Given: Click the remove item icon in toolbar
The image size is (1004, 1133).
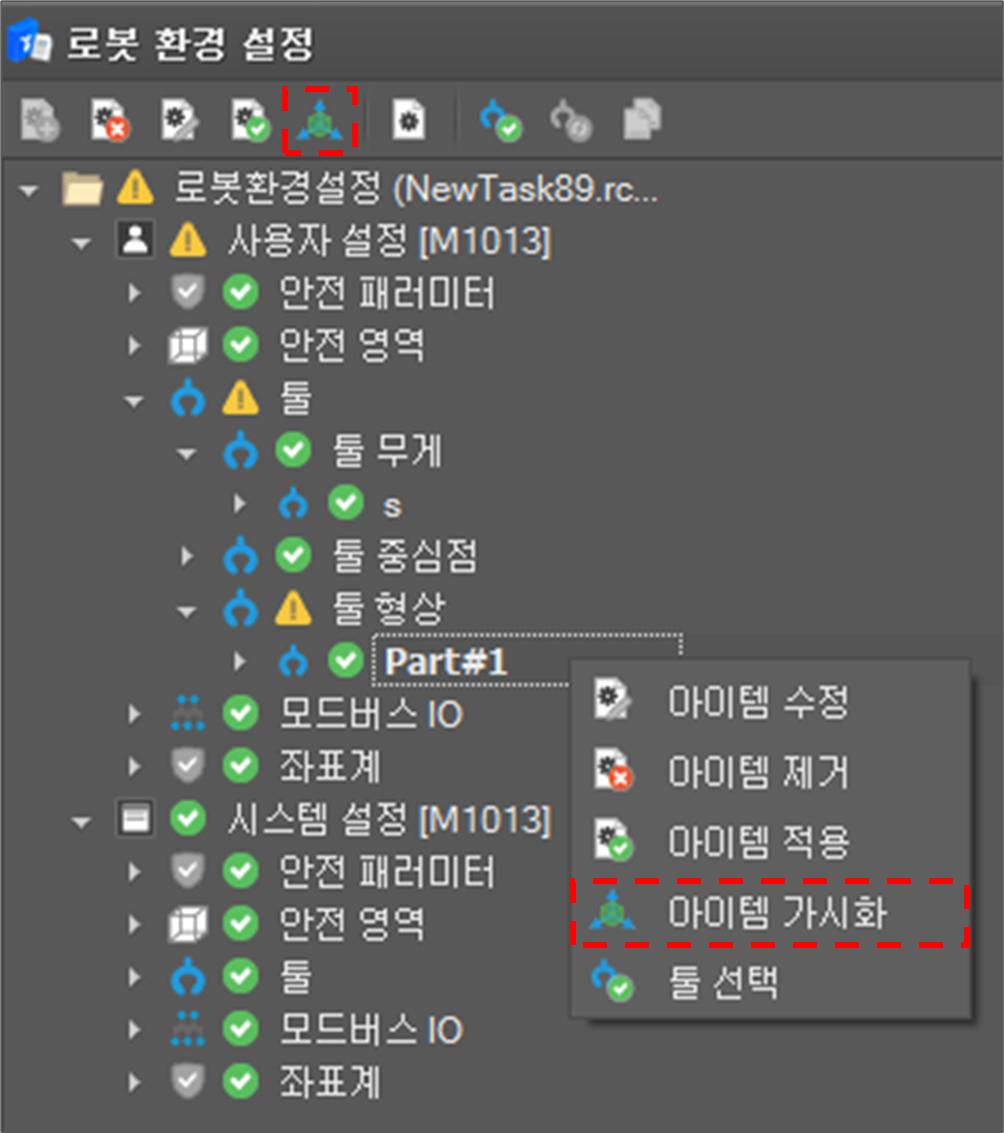Looking at the screenshot, I should click(x=110, y=121).
